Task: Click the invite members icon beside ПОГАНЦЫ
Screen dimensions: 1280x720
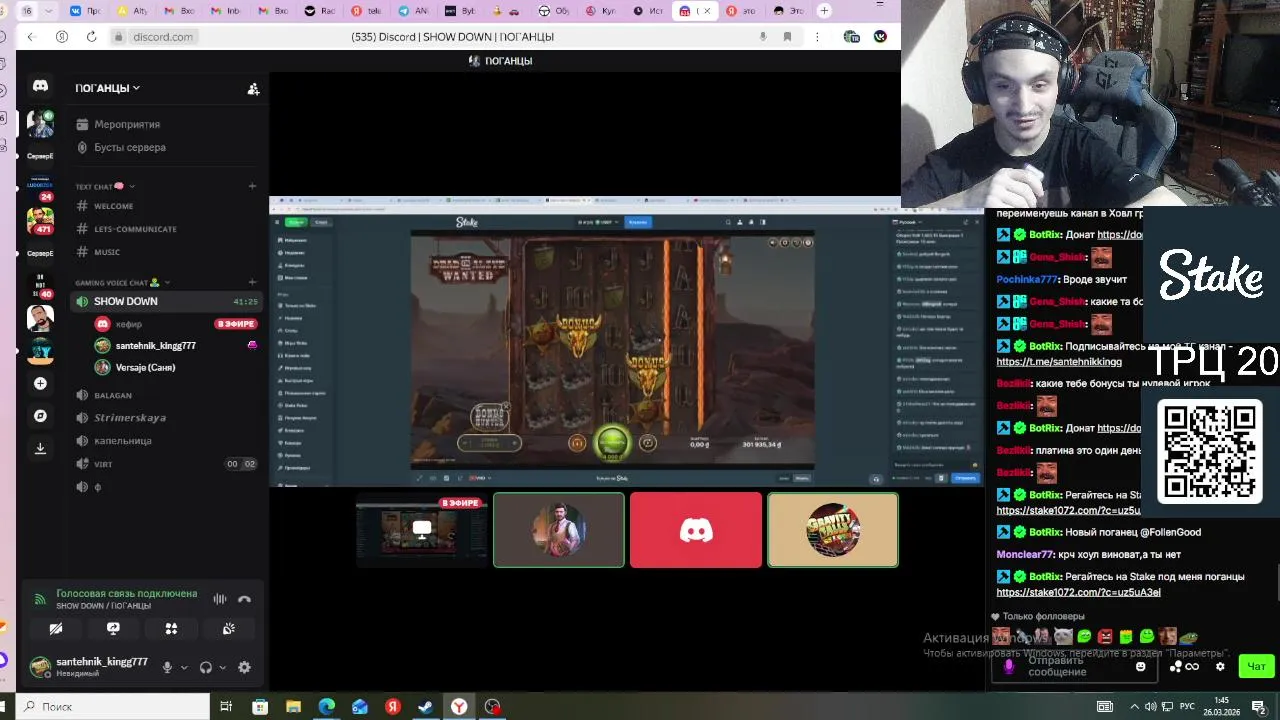Action: (253, 89)
